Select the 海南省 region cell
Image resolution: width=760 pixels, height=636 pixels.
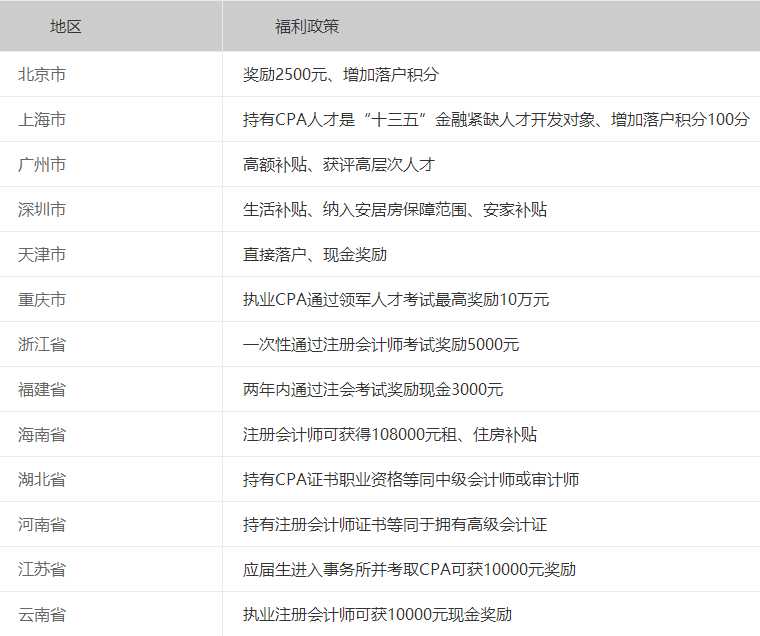pos(42,434)
